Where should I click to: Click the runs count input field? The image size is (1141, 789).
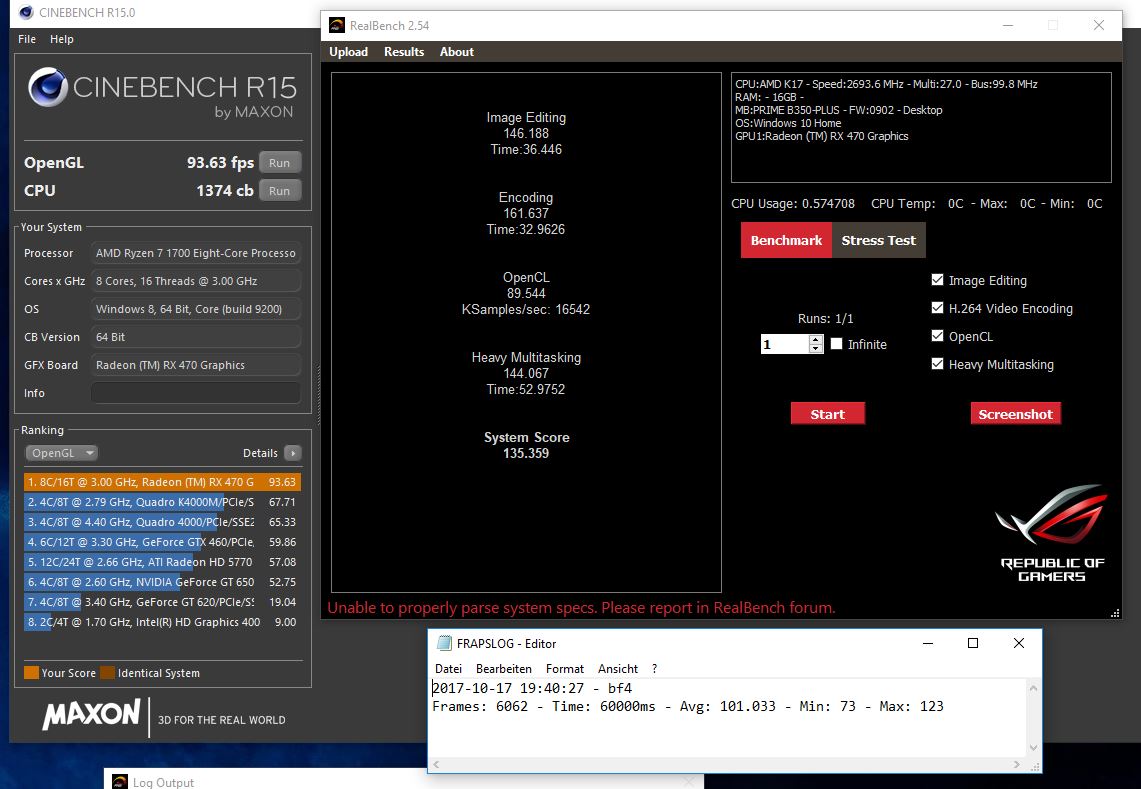784,344
